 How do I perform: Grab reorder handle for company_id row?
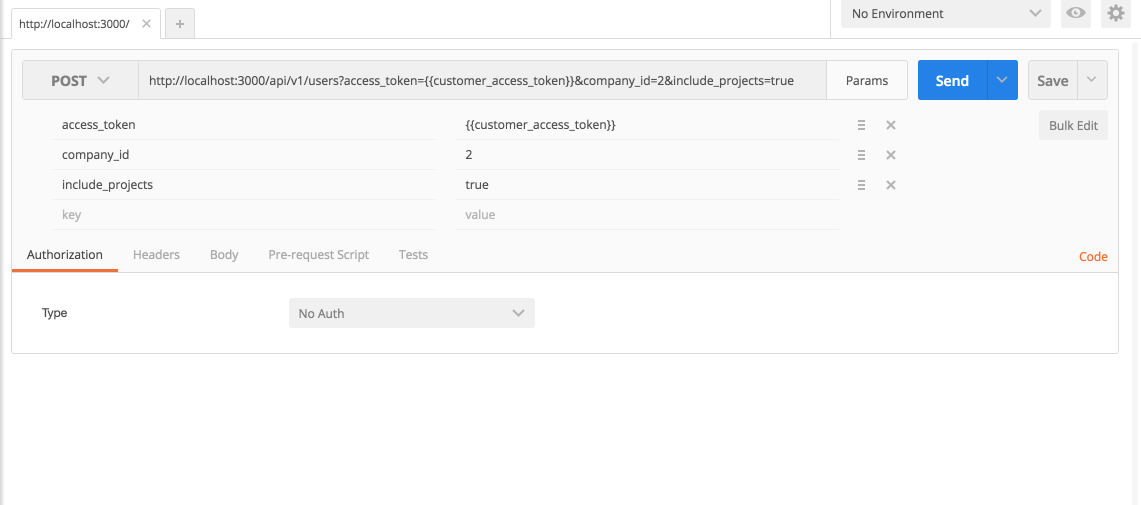(x=861, y=155)
